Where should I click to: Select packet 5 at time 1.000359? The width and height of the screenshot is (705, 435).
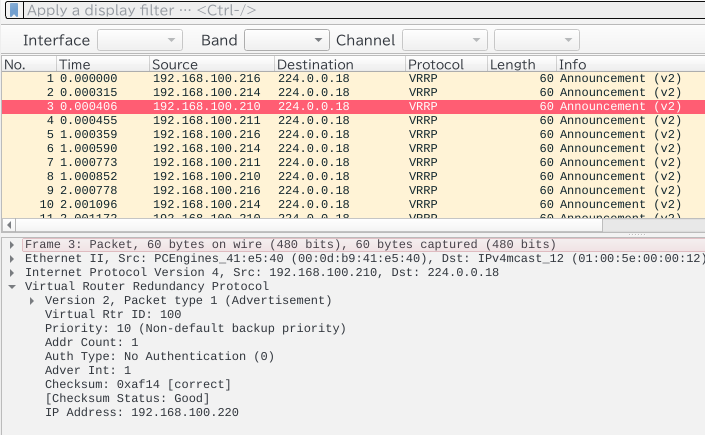pyautogui.click(x=353, y=134)
